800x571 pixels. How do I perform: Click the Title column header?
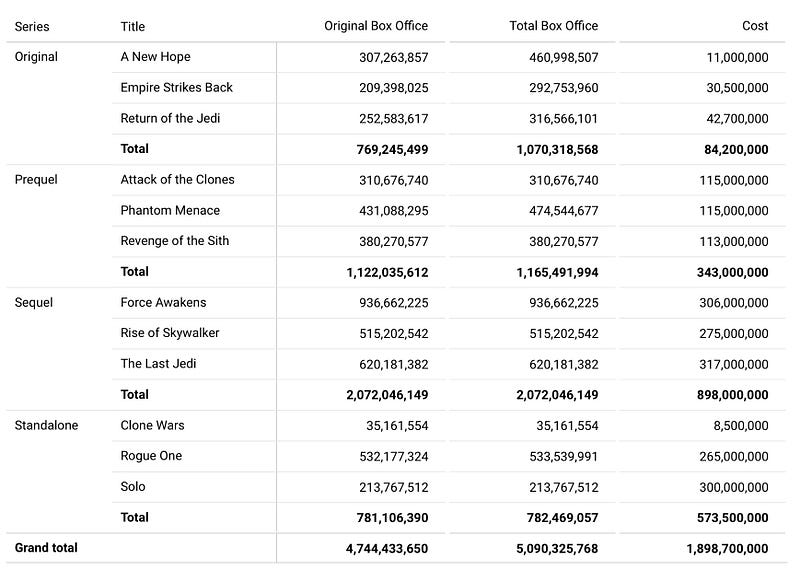[x=133, y=26]
